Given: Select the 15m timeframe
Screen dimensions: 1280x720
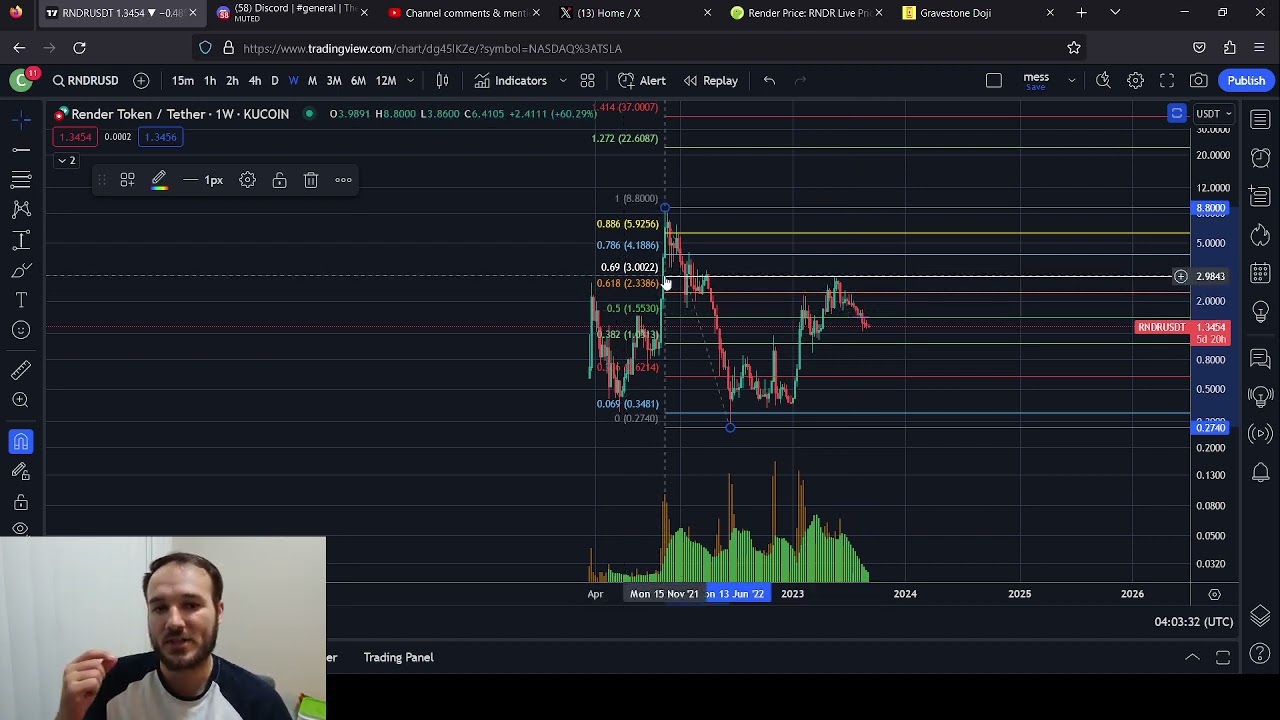Looking at the screenshot, I should pyautogui.click(x=183, y=80).
